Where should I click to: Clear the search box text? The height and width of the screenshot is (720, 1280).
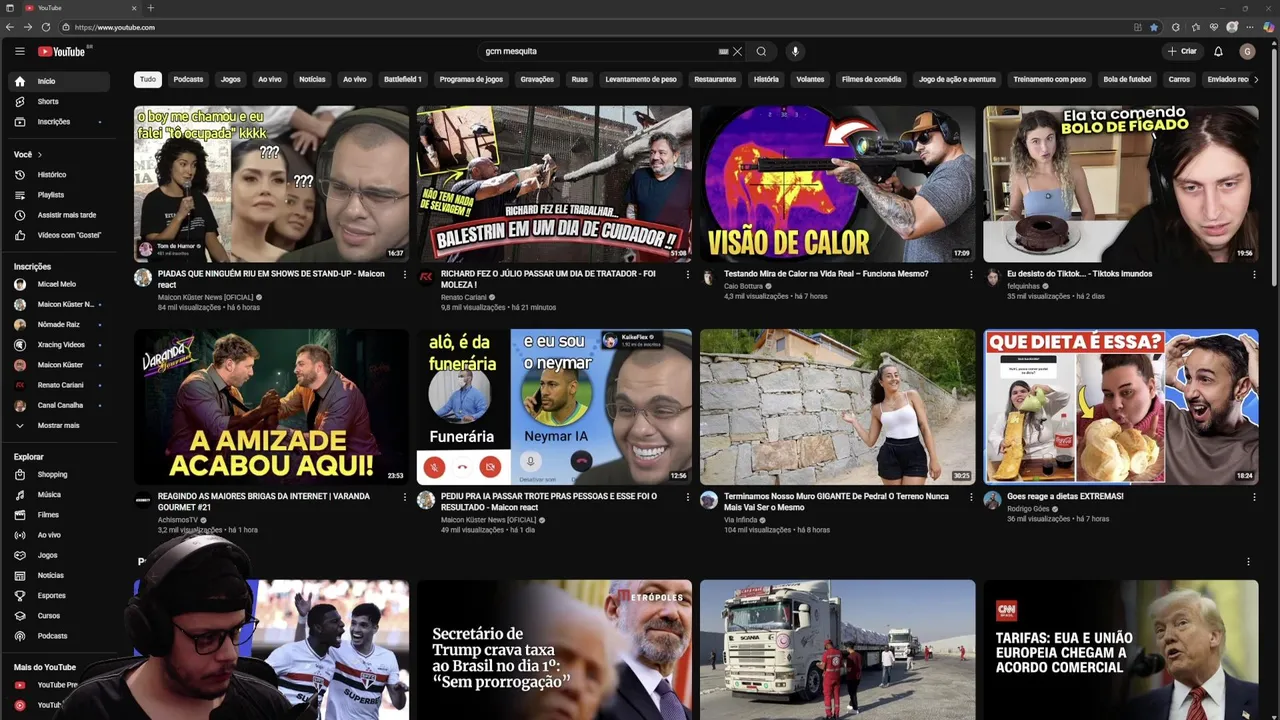tap(737, 51)
